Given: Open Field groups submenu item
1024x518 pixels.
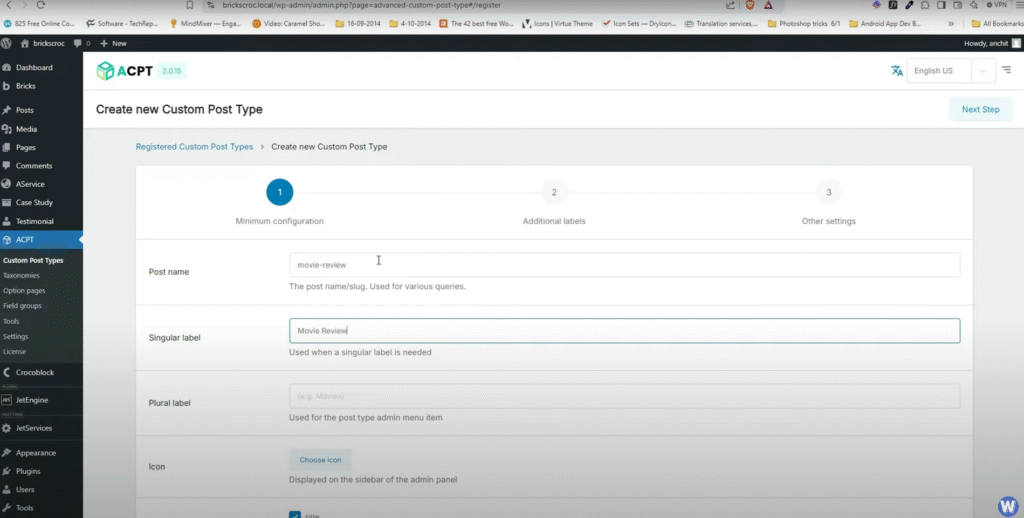Looking at the screenshot, I should pos(22,305).
